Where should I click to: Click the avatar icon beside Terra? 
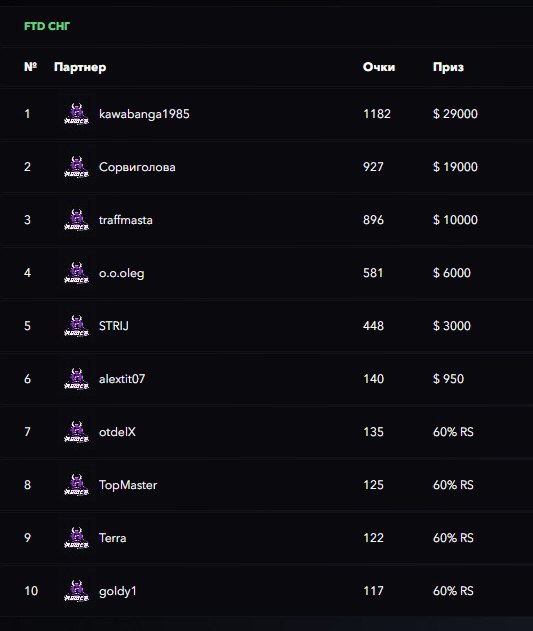point(76,538)
